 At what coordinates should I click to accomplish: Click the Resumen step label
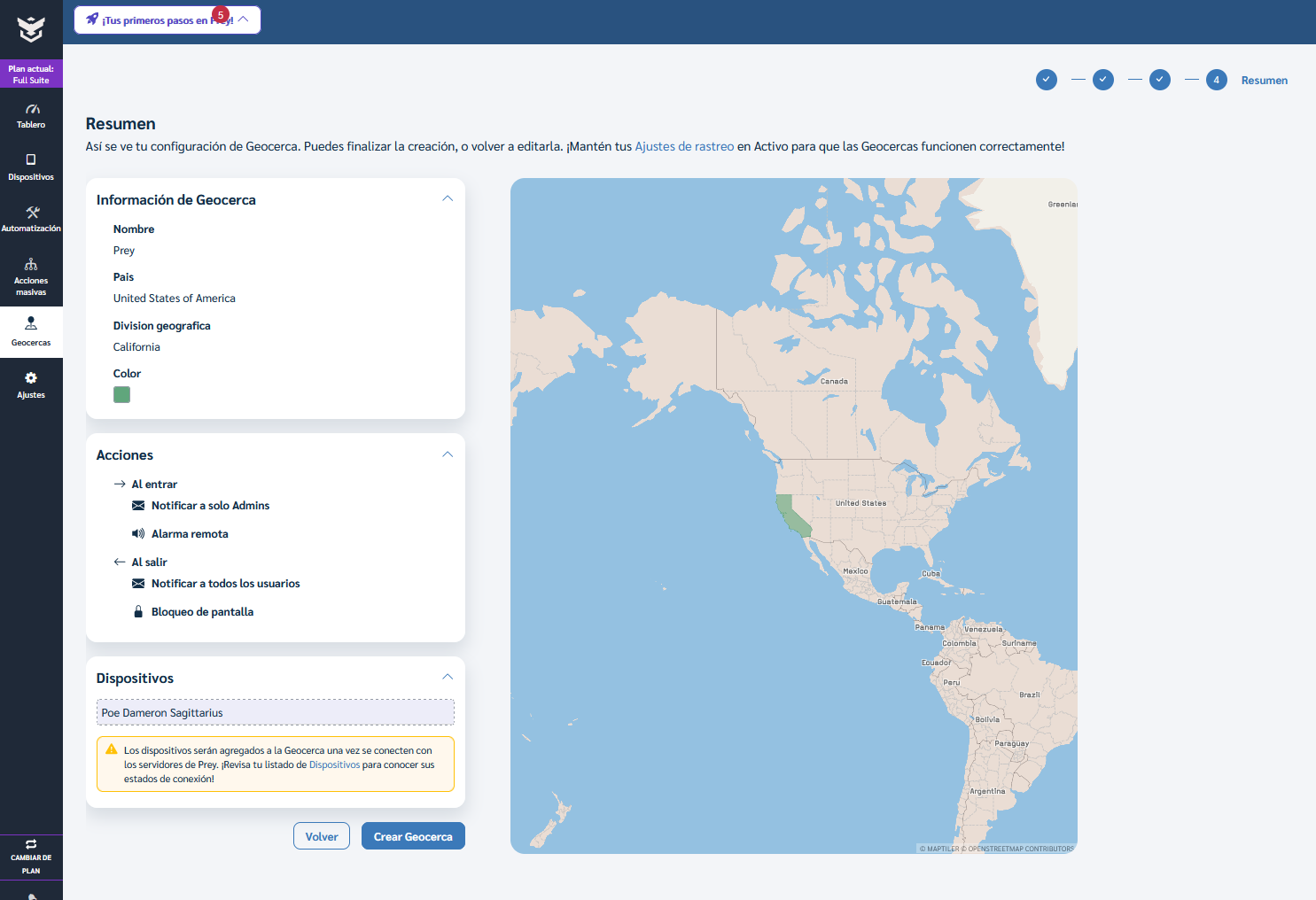click(x=1265, y=81)
